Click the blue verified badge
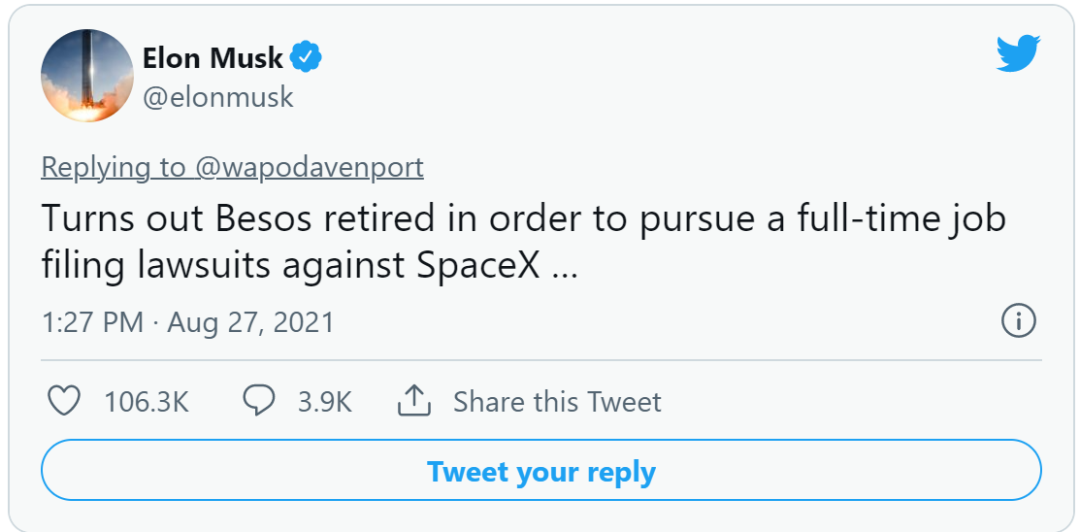Viewport: 1080px width, 532px height. [306, 58]
